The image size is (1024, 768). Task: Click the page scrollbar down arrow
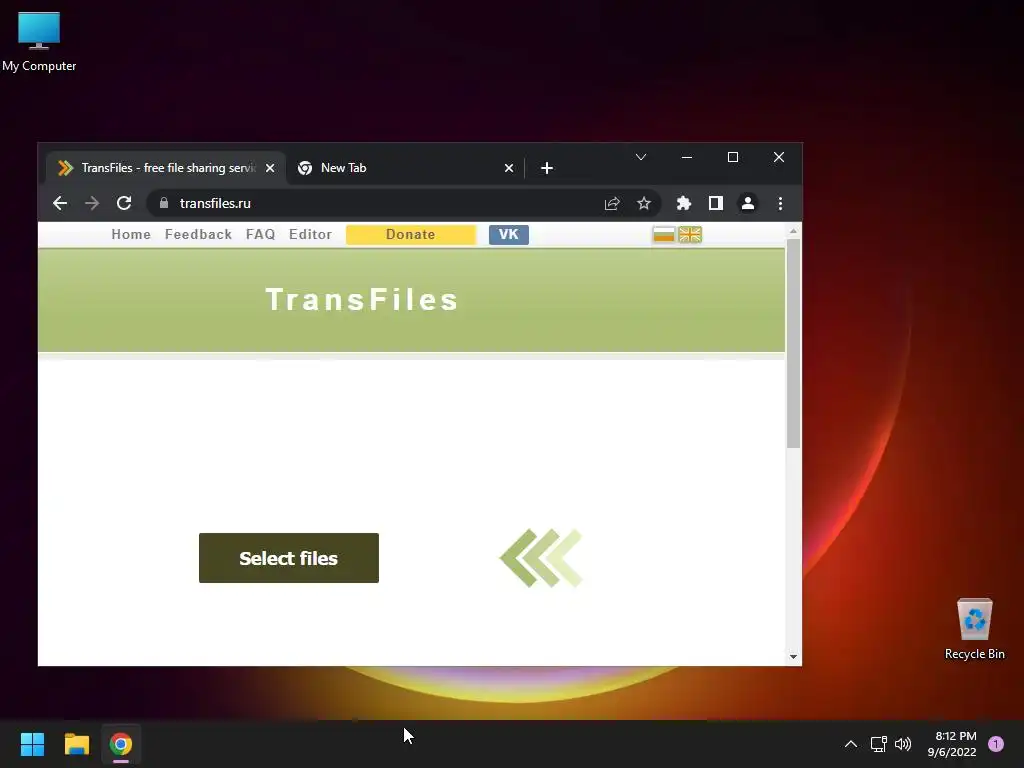tap(793, 656)
